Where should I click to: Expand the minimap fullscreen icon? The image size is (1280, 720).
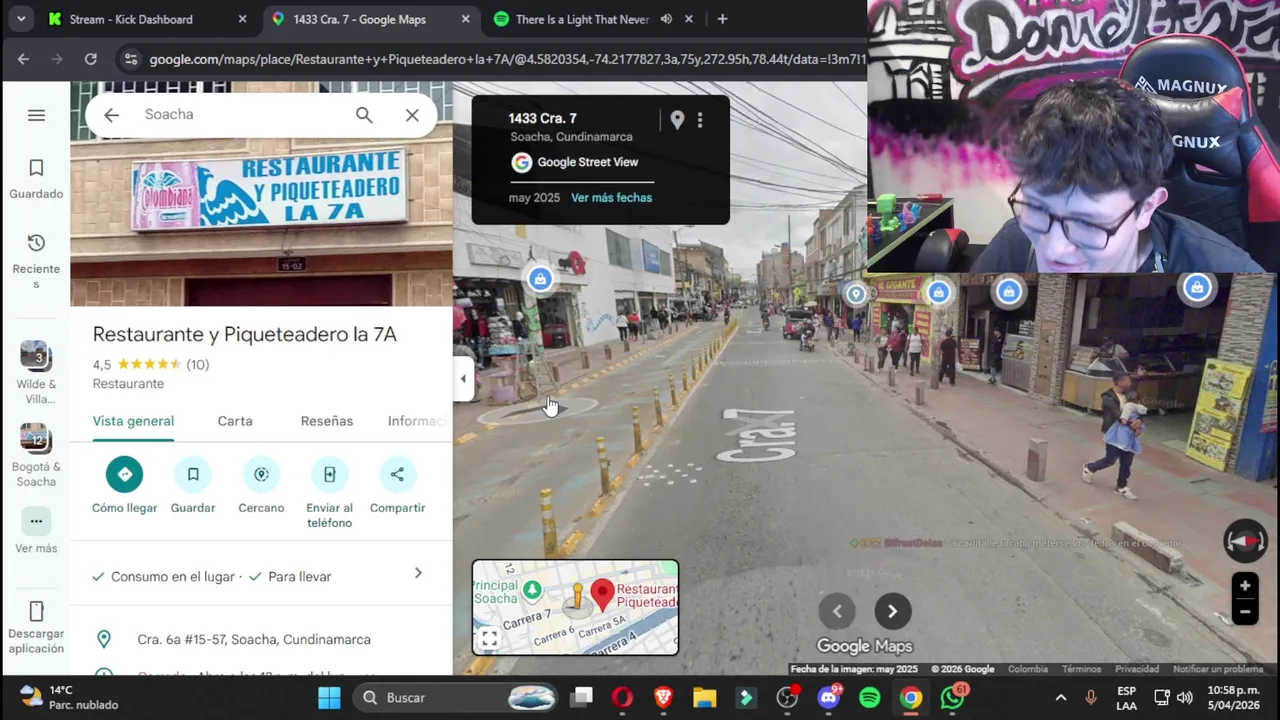click(488, 638)
